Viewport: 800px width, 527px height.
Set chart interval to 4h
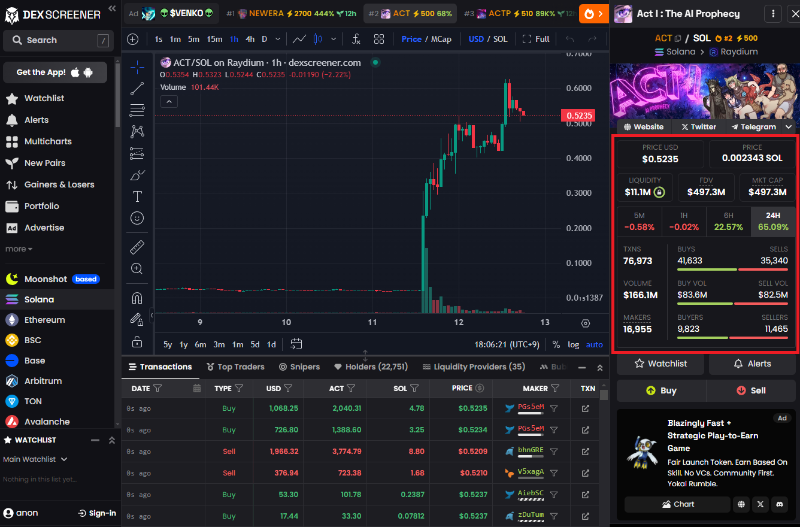tap(250, 39)
